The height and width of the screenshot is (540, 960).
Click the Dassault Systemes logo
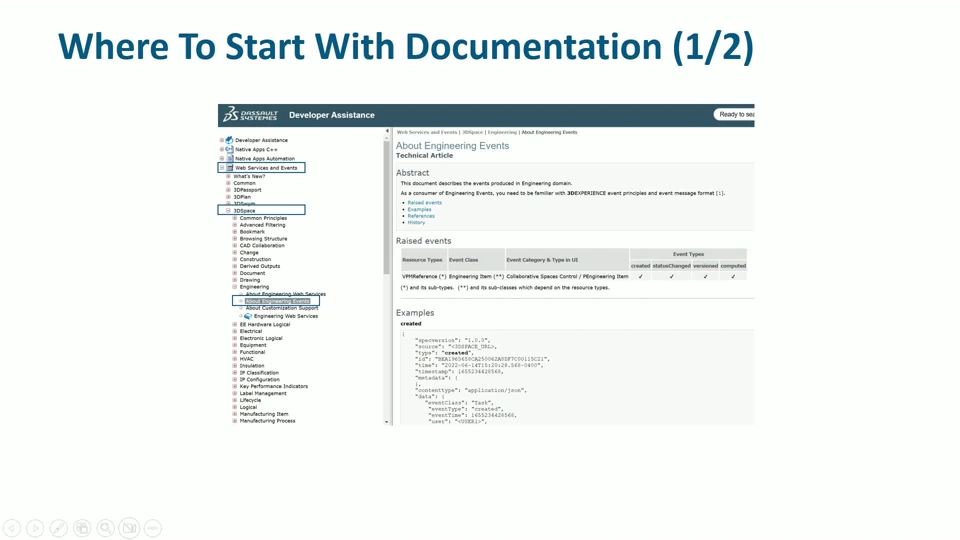[x=250, y=114]
